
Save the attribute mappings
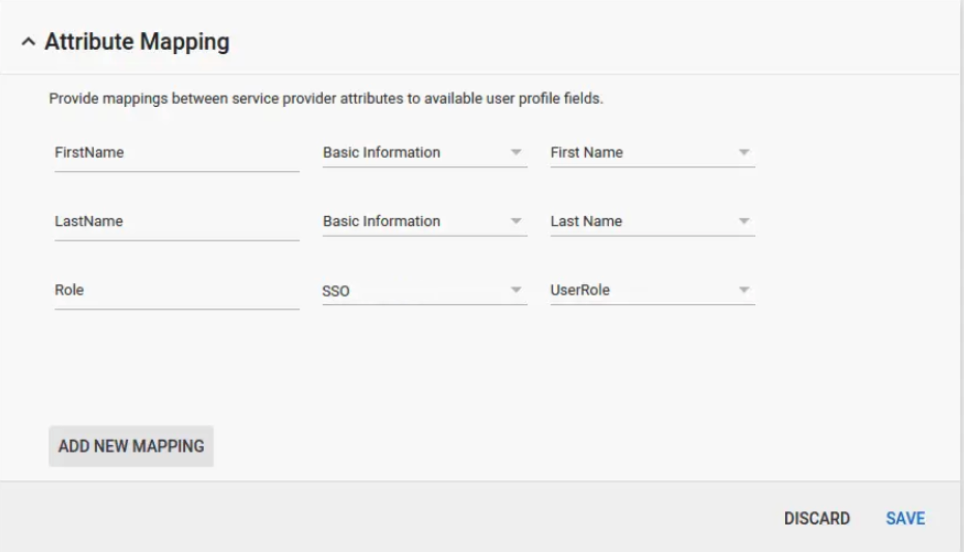(x=905, y=518)
